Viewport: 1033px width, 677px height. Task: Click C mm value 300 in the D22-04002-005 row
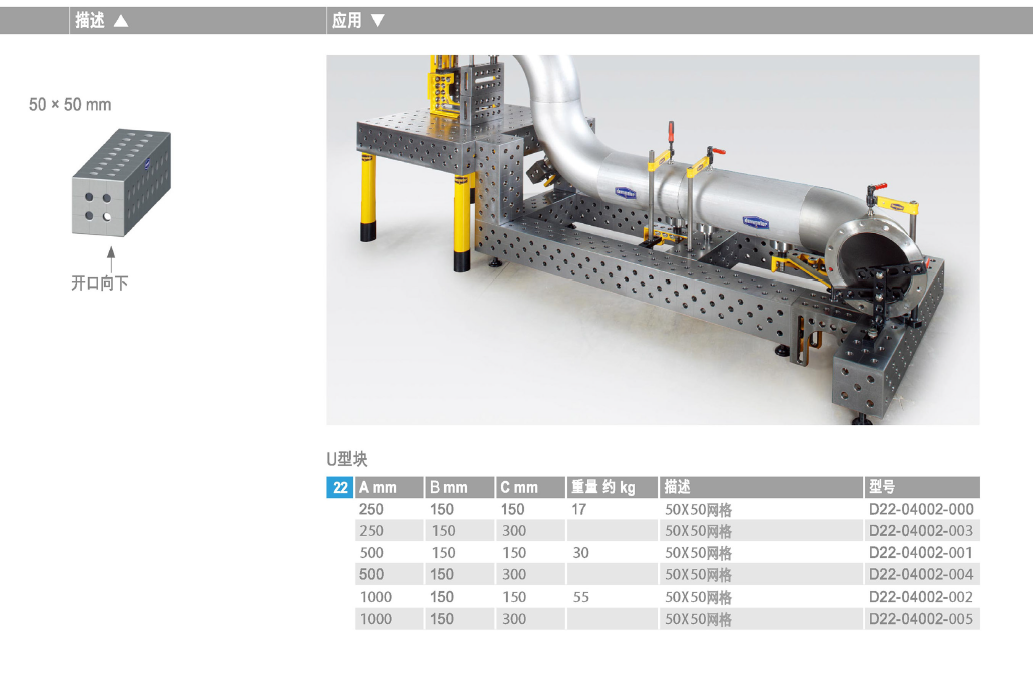pyautogui.click(x=514, y=619)
